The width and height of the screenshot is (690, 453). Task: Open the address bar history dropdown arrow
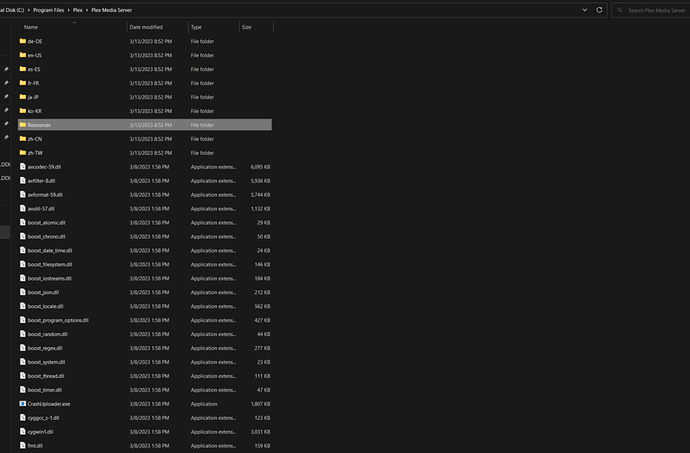[x=584, y=10]
